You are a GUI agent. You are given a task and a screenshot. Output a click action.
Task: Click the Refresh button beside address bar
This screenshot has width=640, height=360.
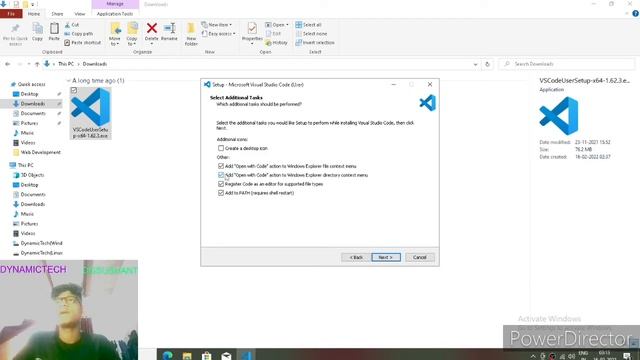pos(487,64)
